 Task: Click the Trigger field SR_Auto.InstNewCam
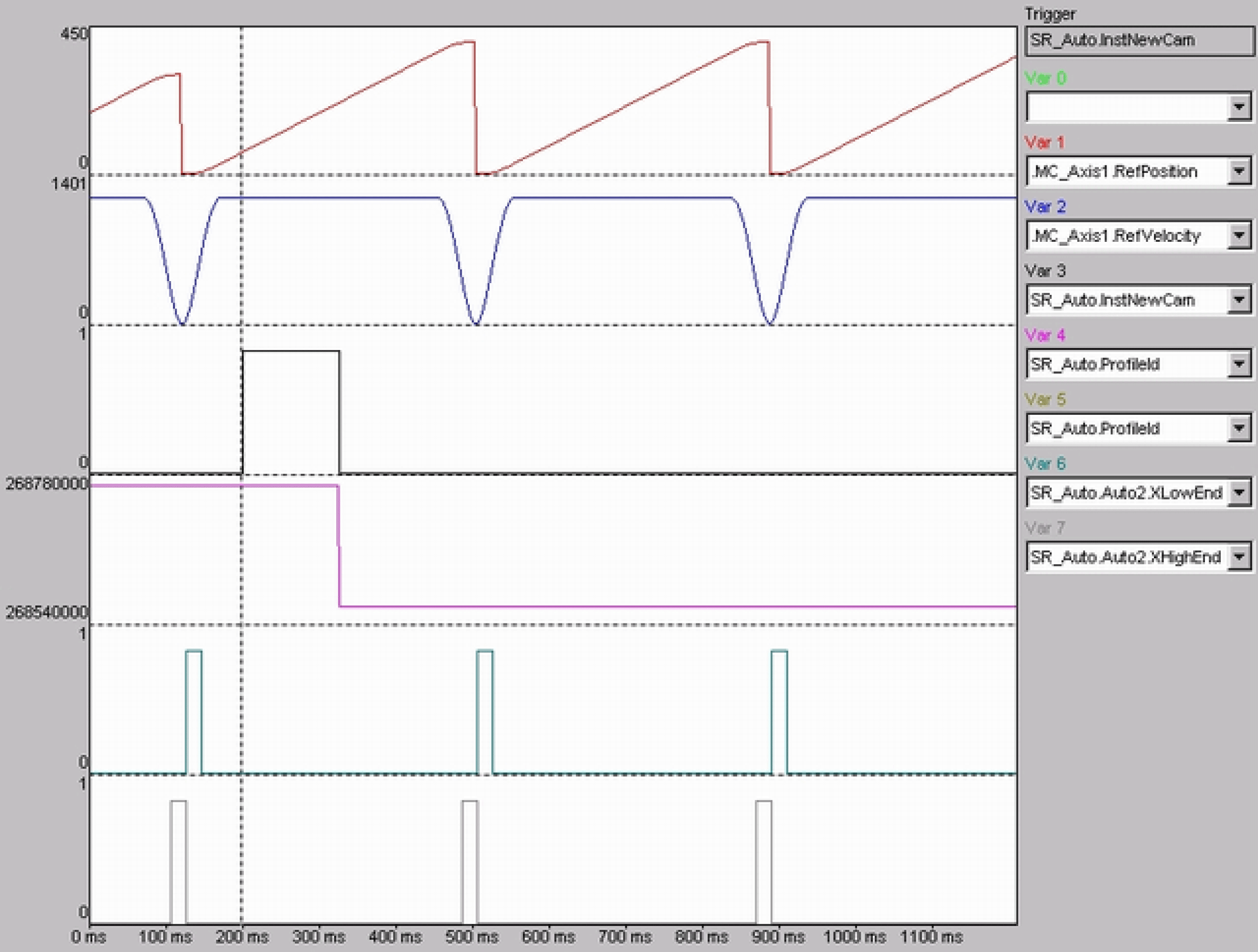pos(1139,40)
